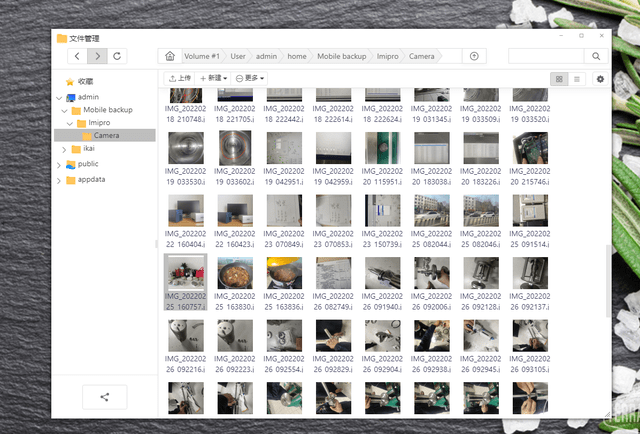Click the up-arrow circle icon beside breadcrumb
The image size is (640, 434).
pos(474,57)
